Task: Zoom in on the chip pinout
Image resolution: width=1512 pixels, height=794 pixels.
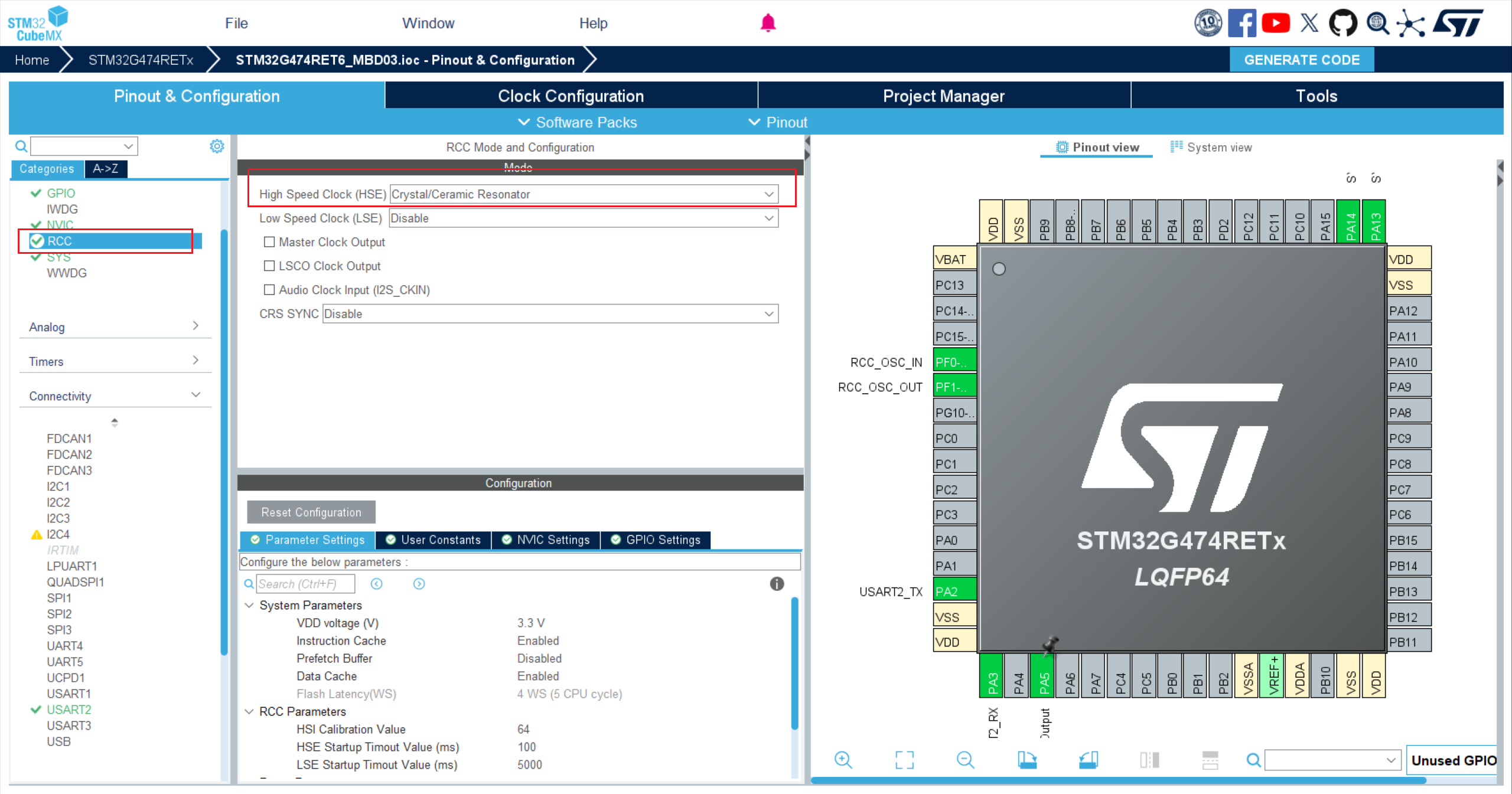Action: coord(843,760)
